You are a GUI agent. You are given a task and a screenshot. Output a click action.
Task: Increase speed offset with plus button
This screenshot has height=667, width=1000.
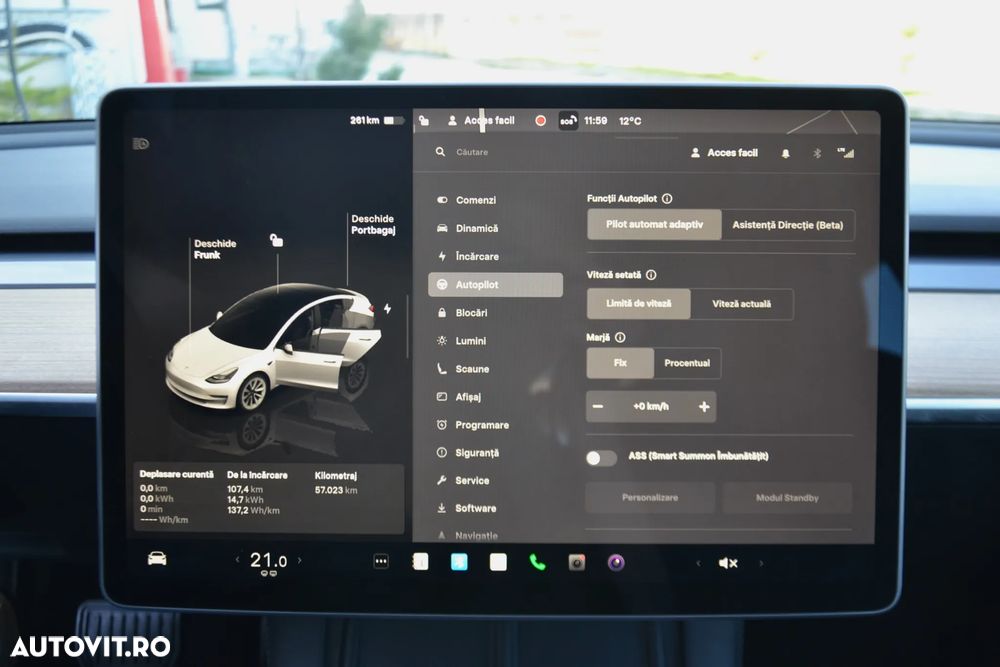tap(704, 407)
